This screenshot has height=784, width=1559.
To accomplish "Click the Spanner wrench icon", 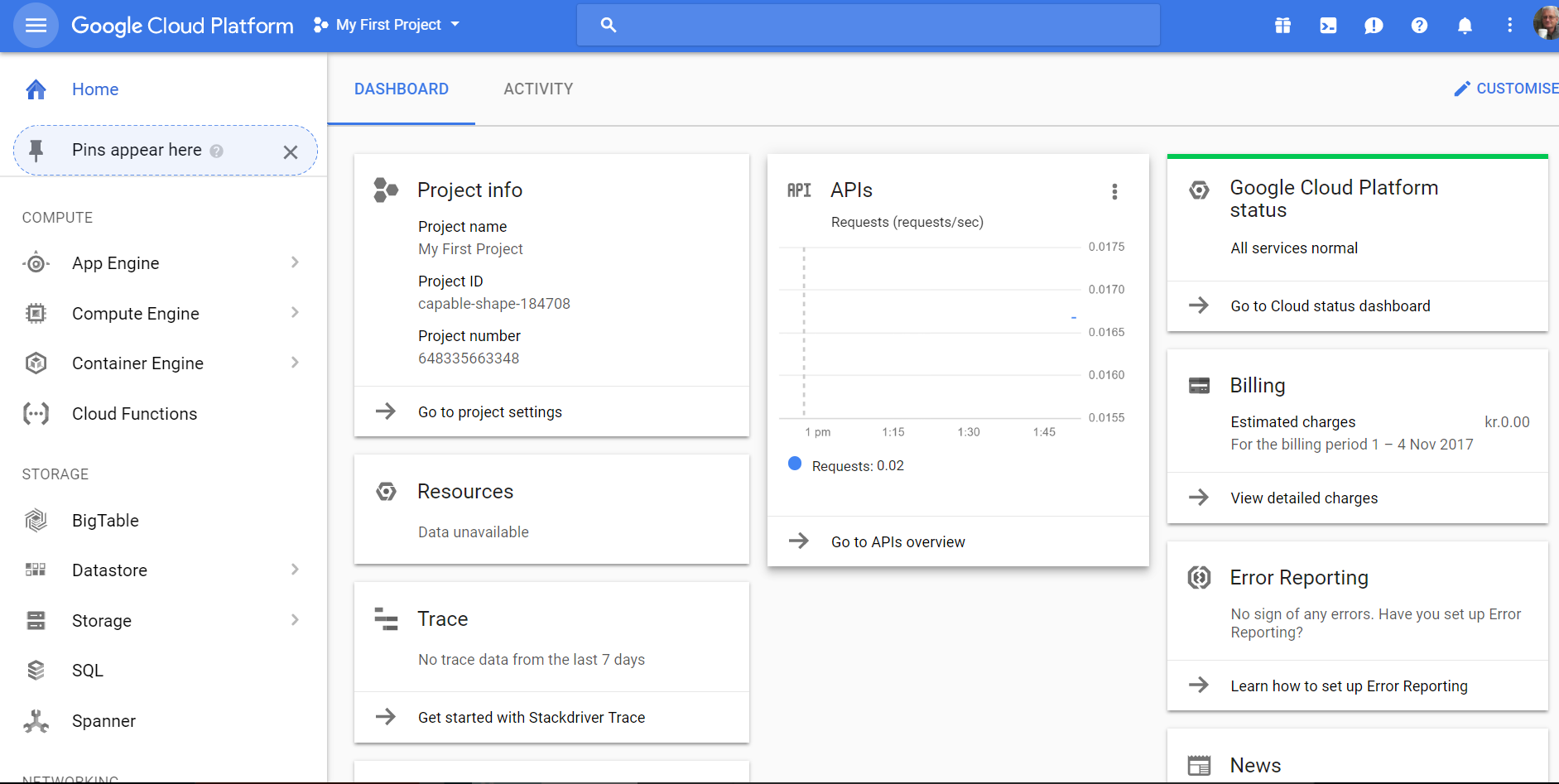I will click(36, 721).
